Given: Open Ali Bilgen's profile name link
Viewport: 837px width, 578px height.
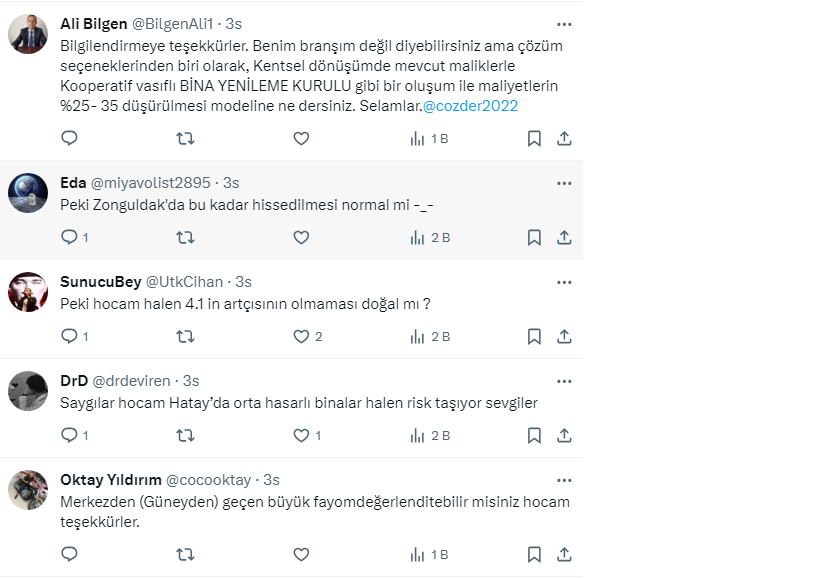Looking at the screenshot, I should [93, 23].
